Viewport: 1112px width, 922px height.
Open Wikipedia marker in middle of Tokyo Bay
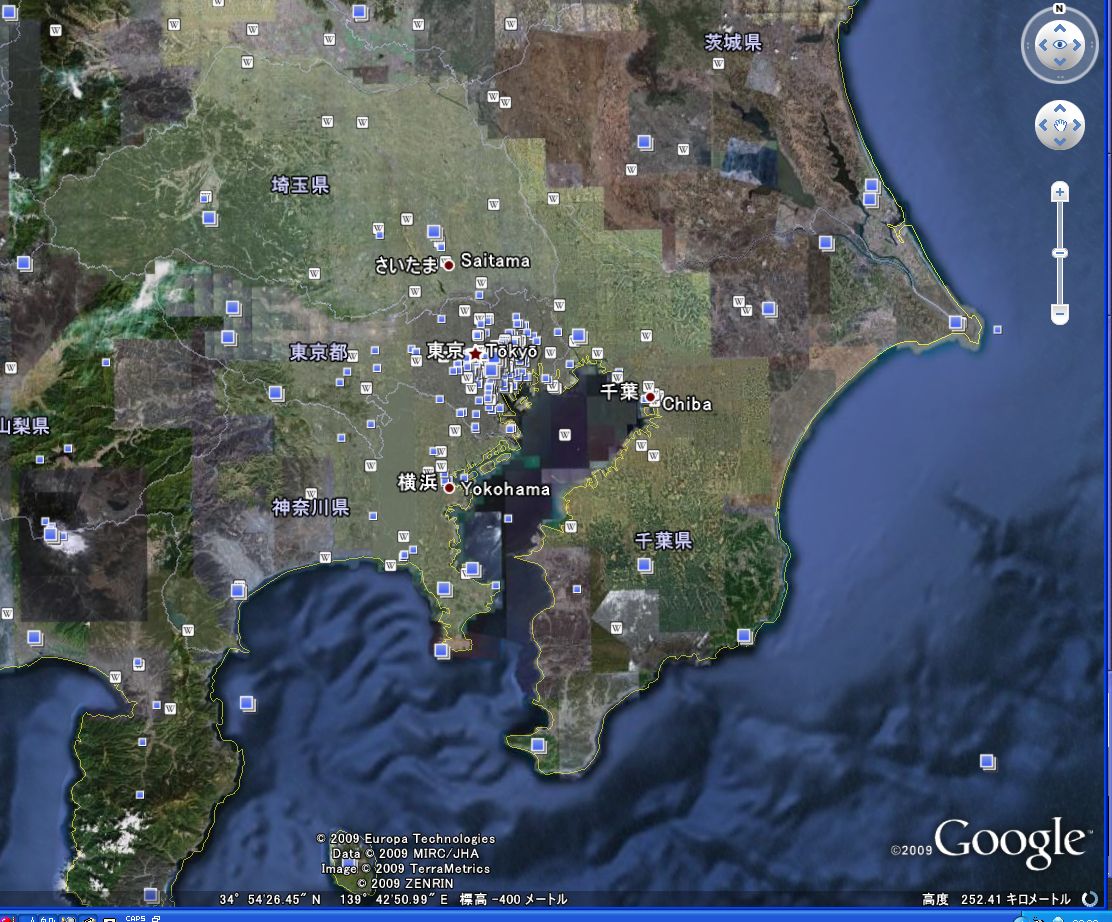coord(565,435)
